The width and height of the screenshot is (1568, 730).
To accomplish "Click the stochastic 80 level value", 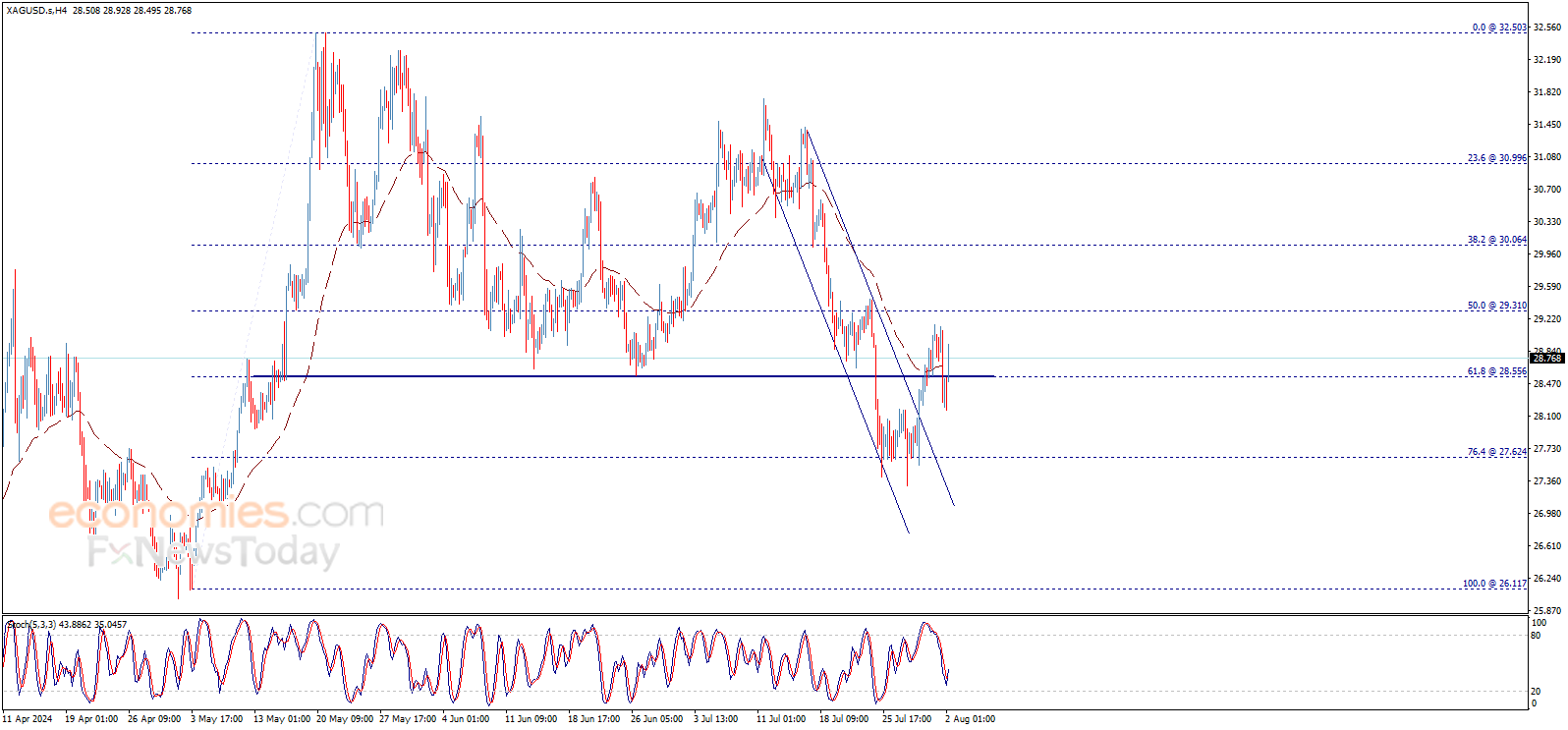I will (x=1536, y=636).
